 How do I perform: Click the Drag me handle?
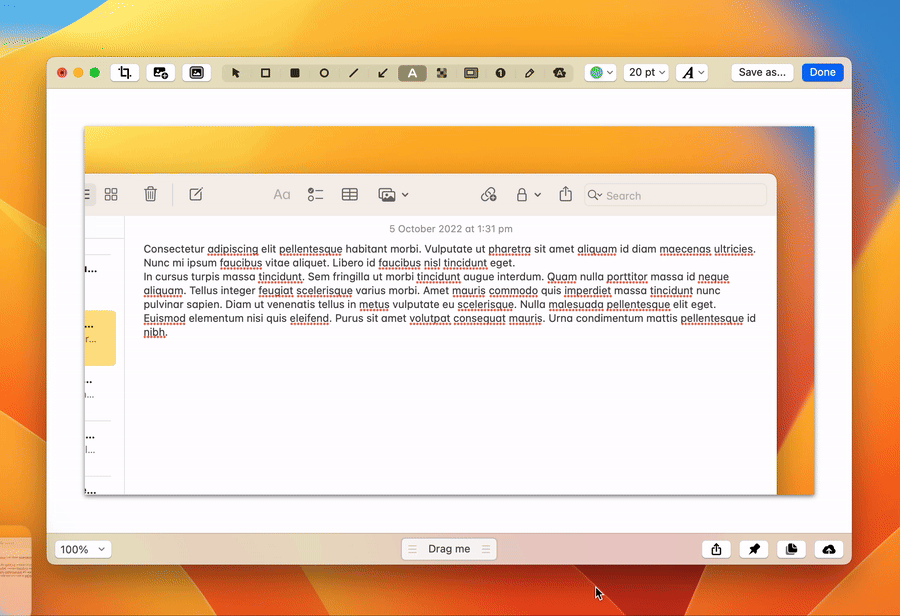coord(449,549)
